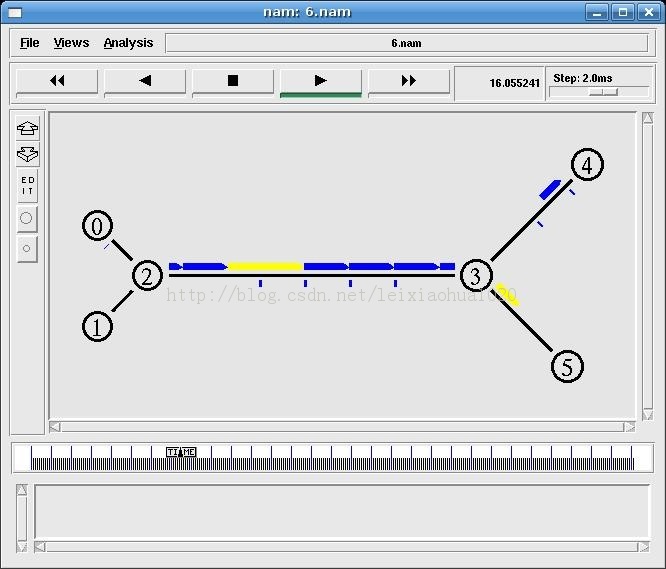This screenshot has width=666, height=569.
Task: Minimize the nam window
Action: (x=597, y=12)
